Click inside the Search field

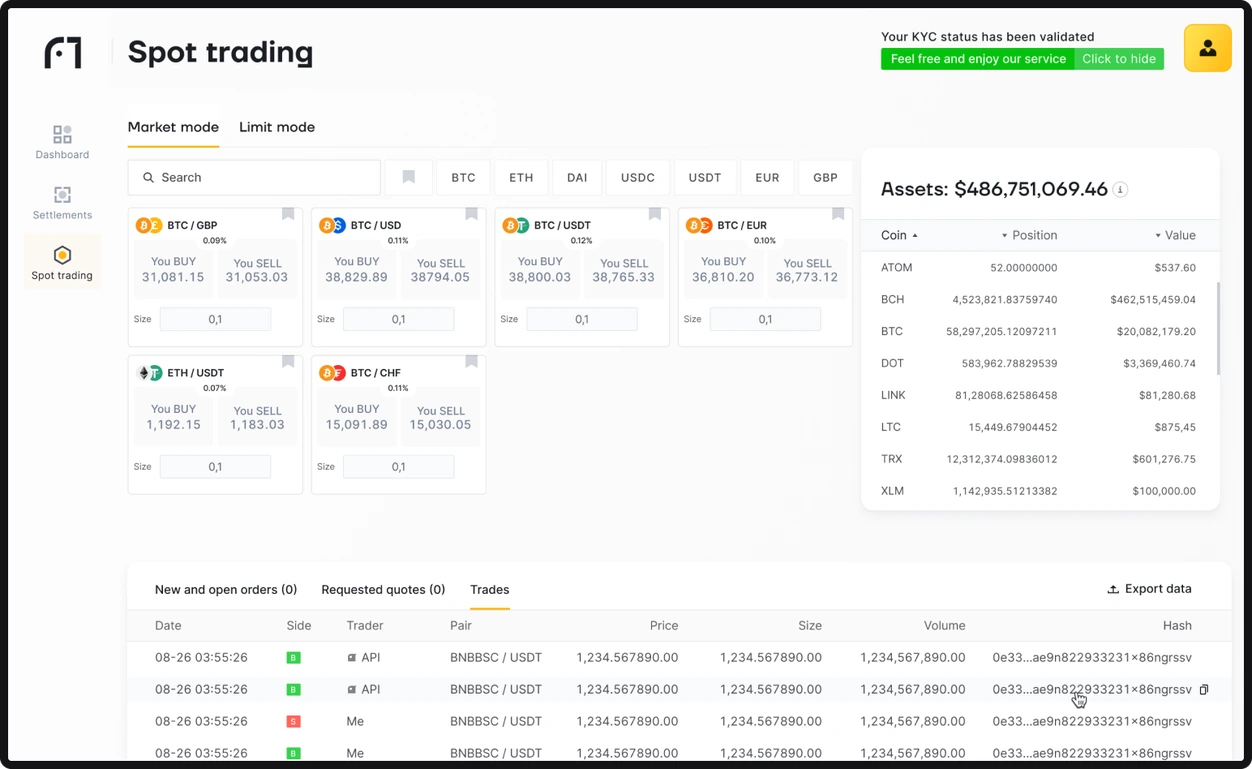point(254,177)
